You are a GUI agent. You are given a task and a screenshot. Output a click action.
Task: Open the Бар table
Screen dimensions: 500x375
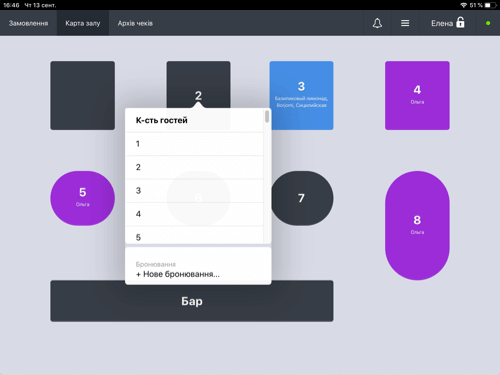(x=192, y=301)
